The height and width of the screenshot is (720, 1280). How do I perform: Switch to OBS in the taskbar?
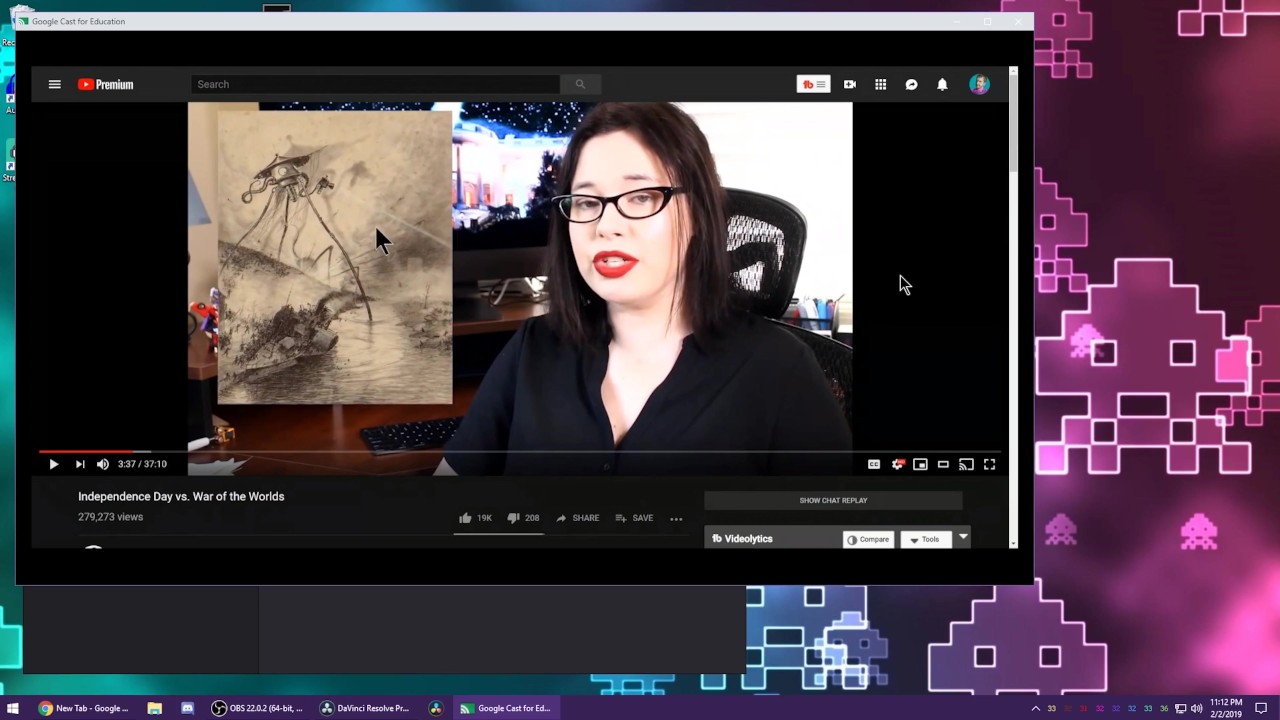257,708
